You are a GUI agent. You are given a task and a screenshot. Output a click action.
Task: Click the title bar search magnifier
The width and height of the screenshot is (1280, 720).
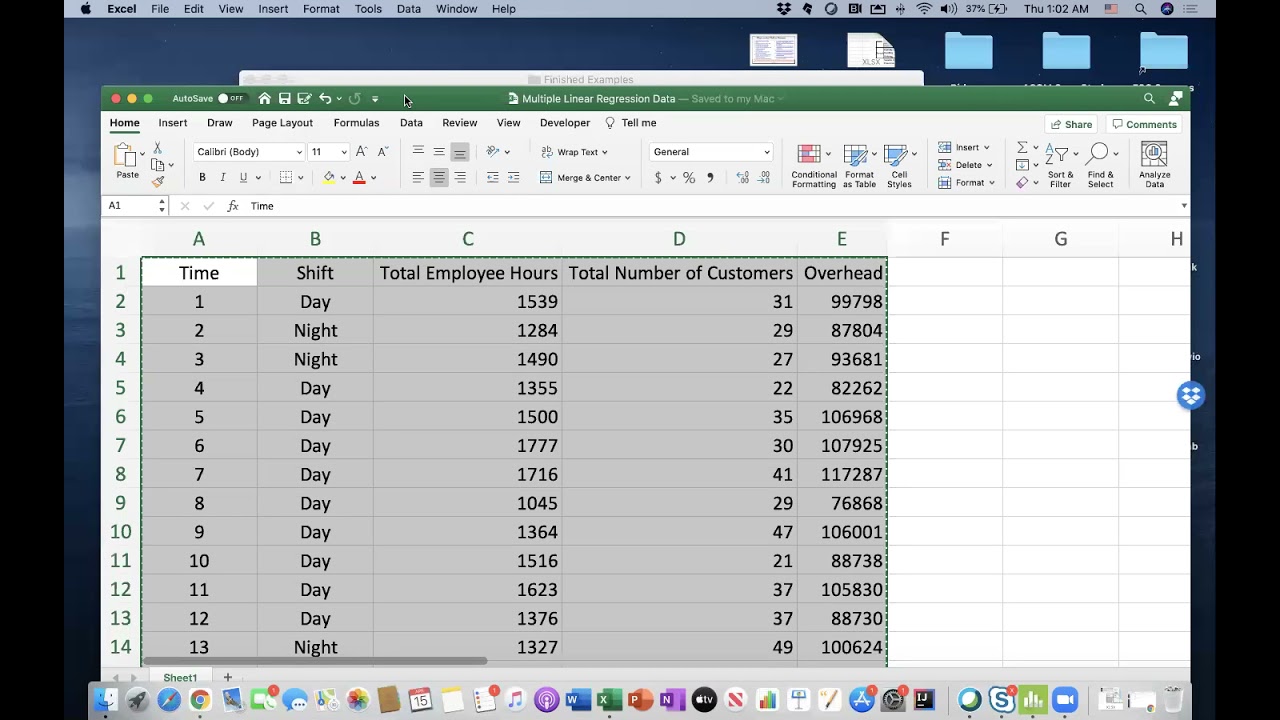pos(1149,99)
